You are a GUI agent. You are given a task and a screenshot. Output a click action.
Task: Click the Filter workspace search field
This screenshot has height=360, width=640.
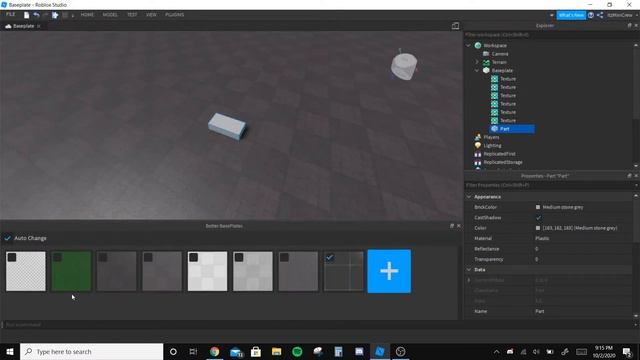pos(550,35)
